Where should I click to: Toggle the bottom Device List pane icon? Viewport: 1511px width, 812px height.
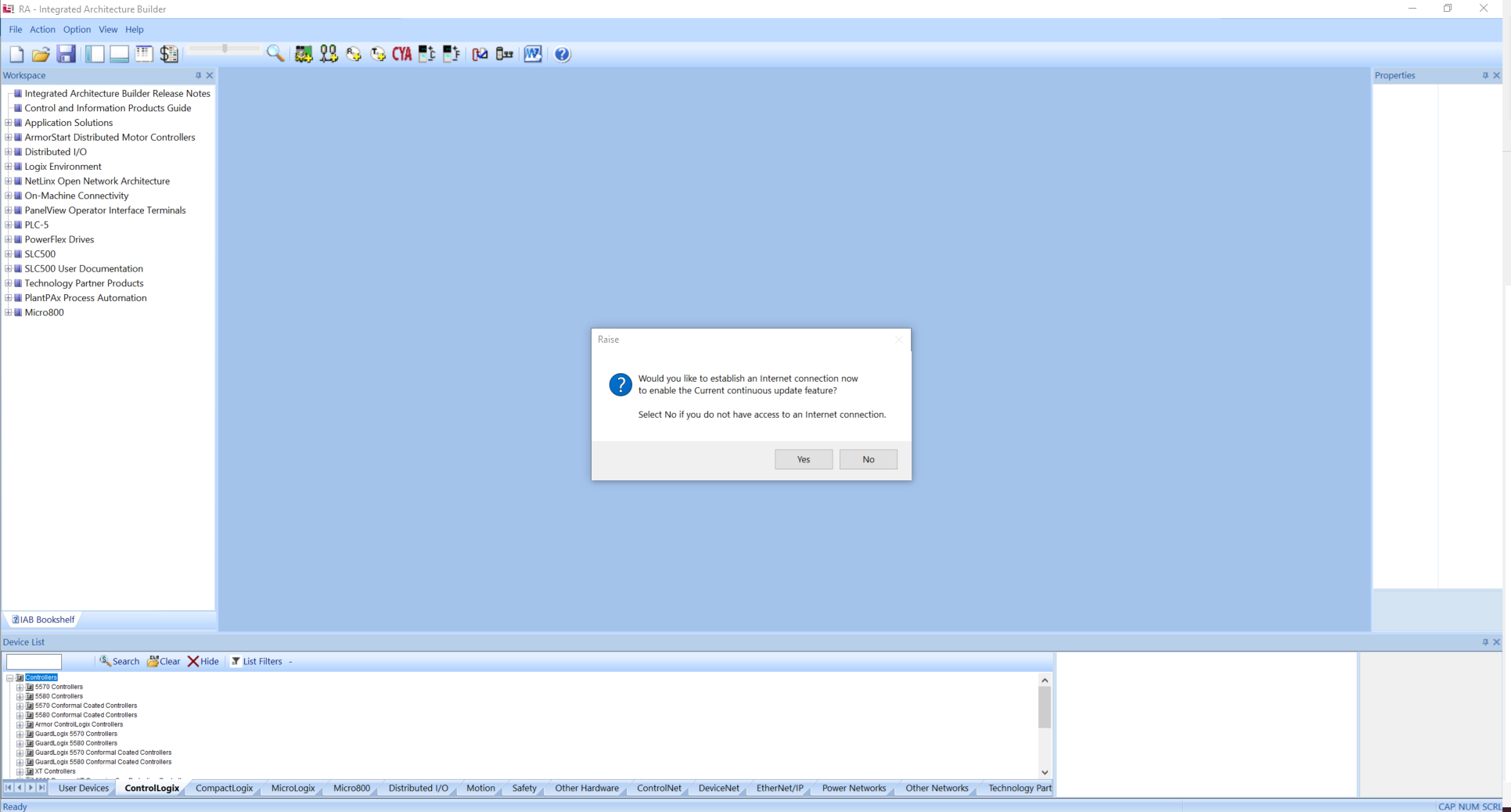(x=119, y=54)
